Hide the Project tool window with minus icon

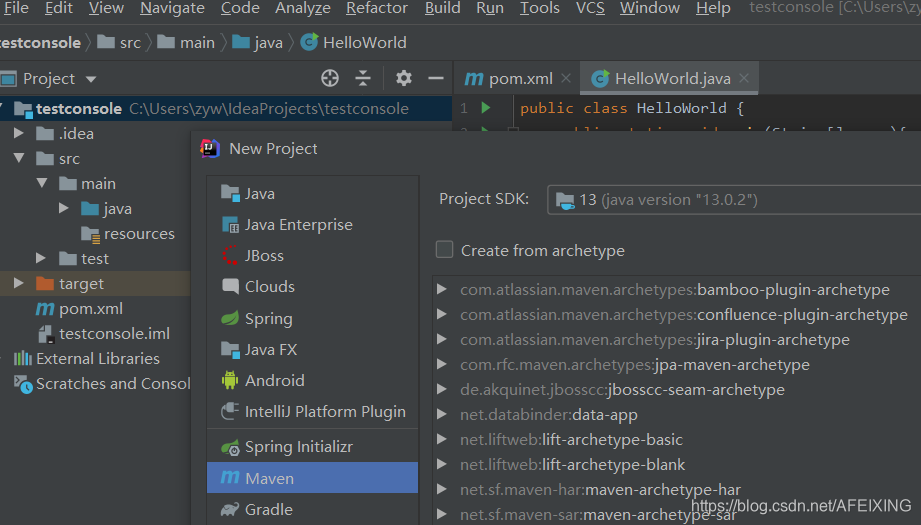436,78
